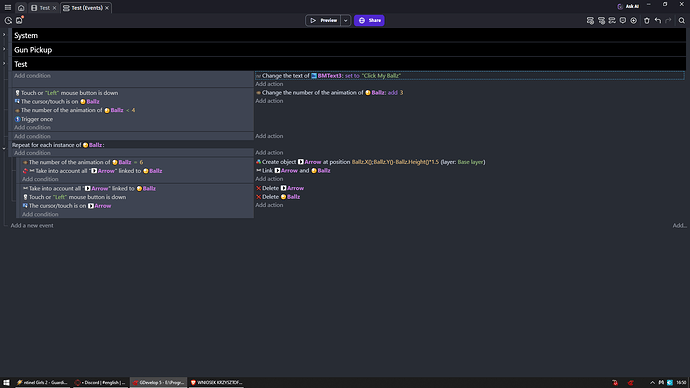The width and height of the screenshot is (690, 388).
Task: Open search in events sheet
Action: point(682,20)
